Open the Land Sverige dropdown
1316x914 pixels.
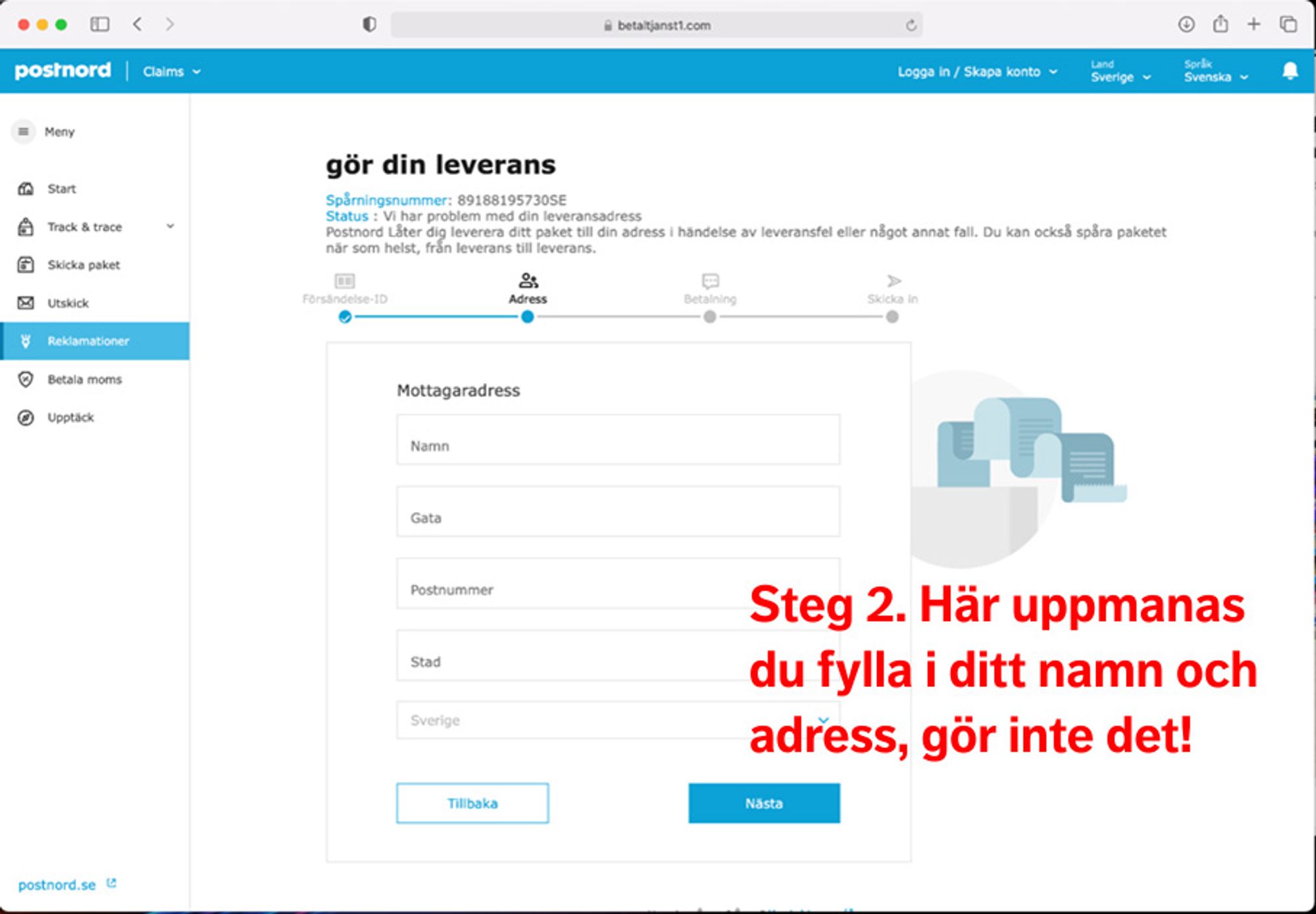pos(1120,72)
